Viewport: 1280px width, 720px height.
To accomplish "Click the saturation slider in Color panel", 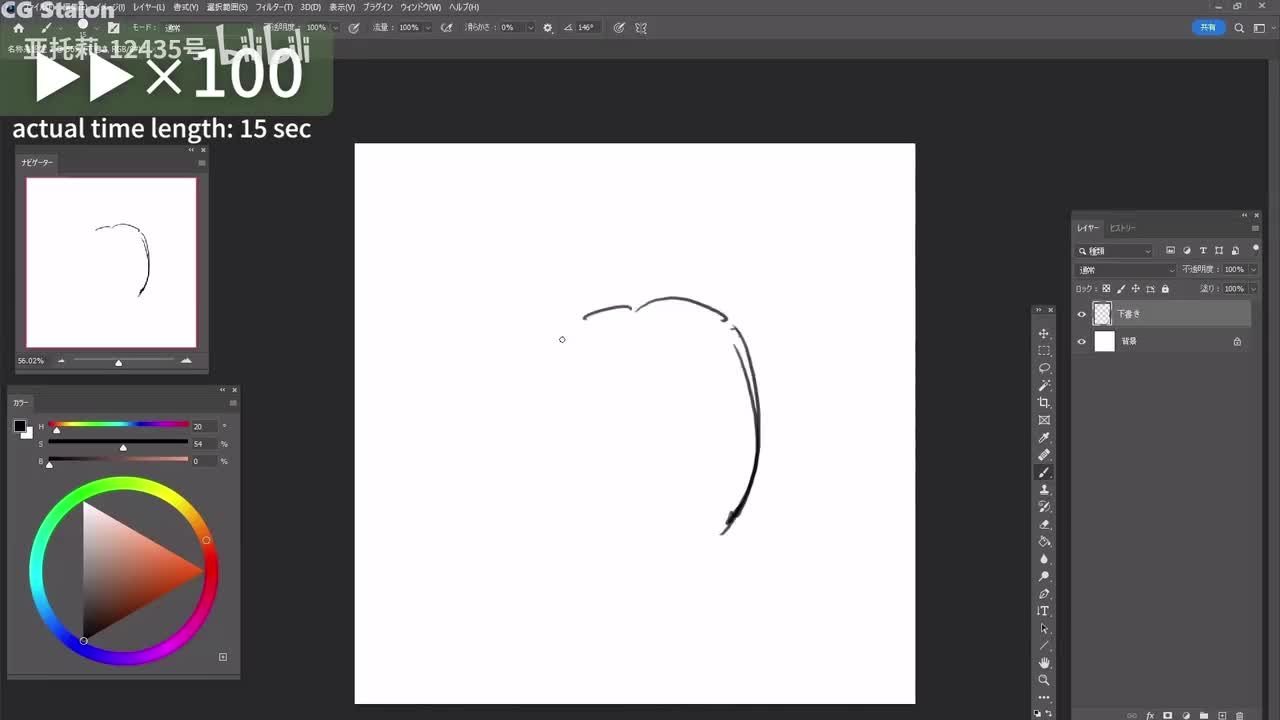I will pyautogui.click(x=118, y=441).
